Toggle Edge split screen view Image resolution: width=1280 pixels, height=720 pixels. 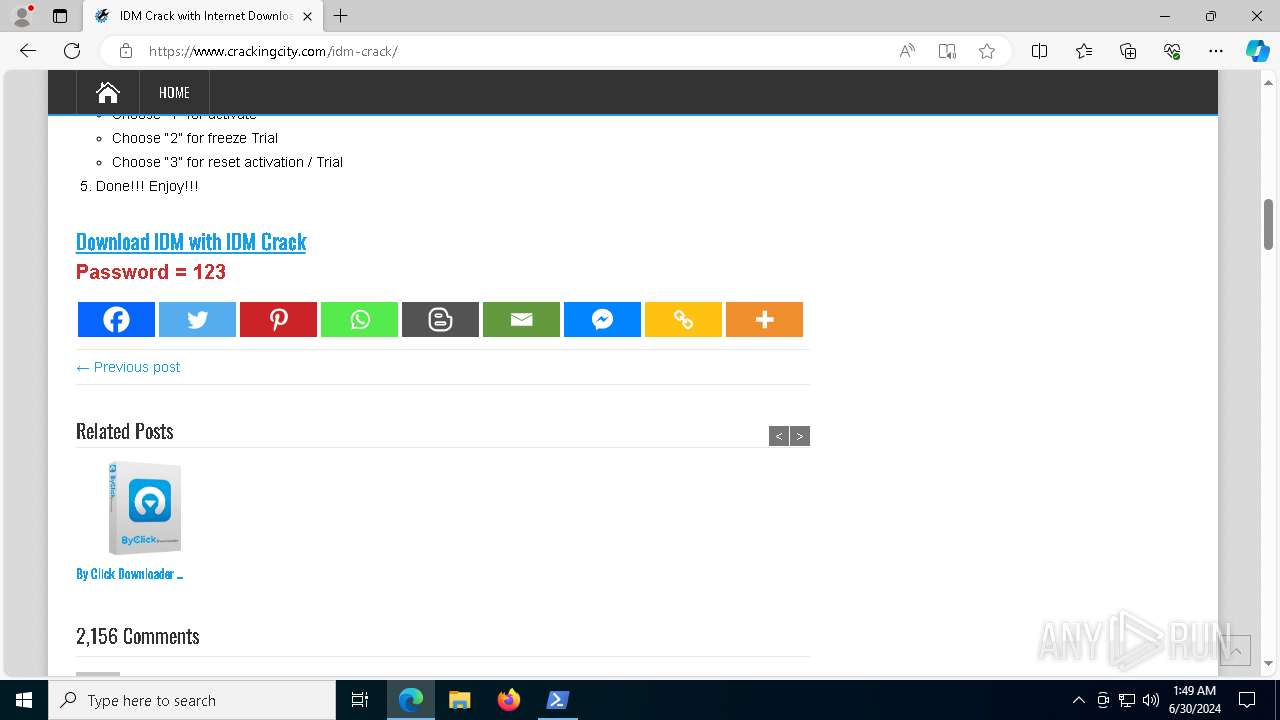coord(1039,51)
